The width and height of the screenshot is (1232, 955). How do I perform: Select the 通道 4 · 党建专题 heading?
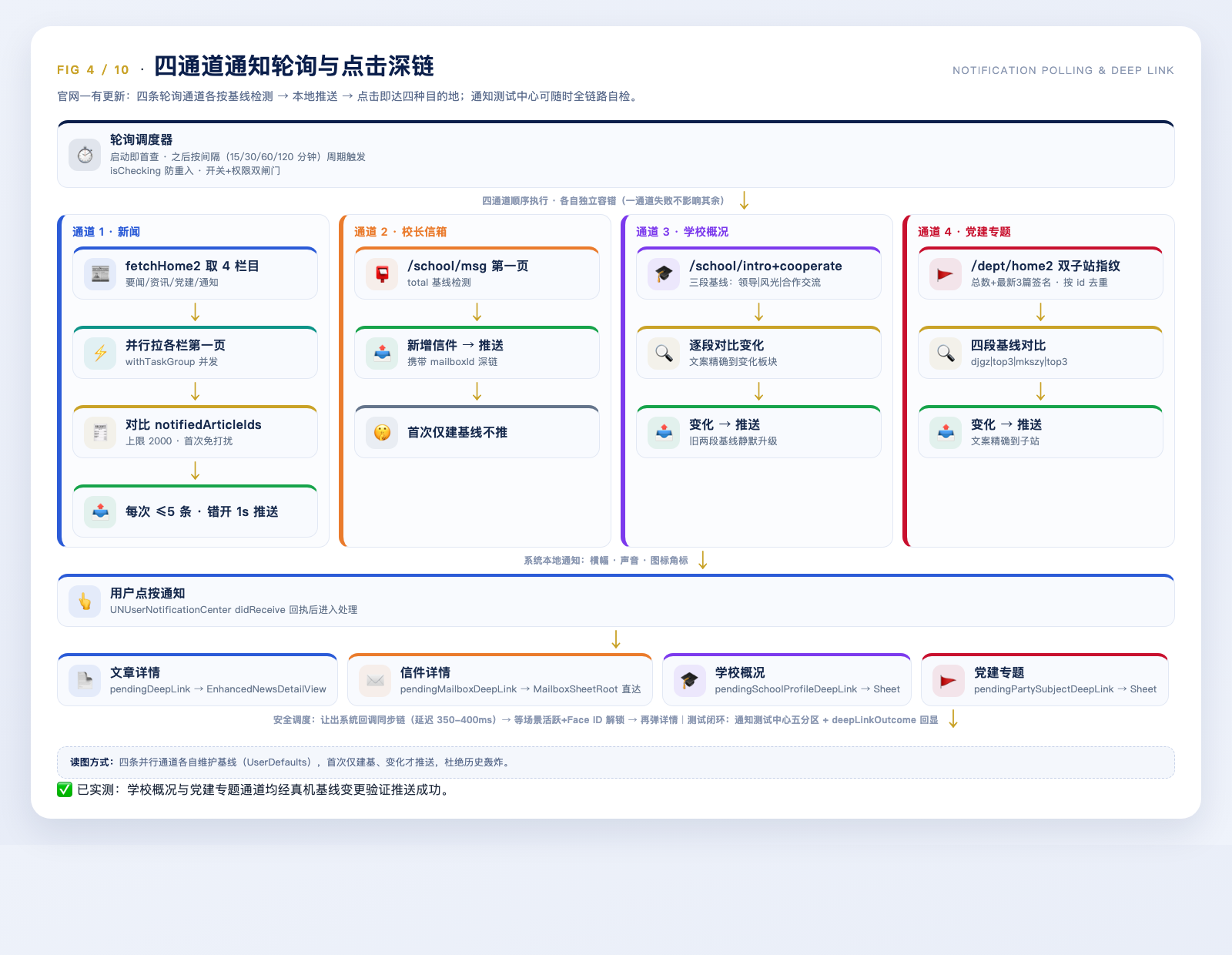pos(964,232)
